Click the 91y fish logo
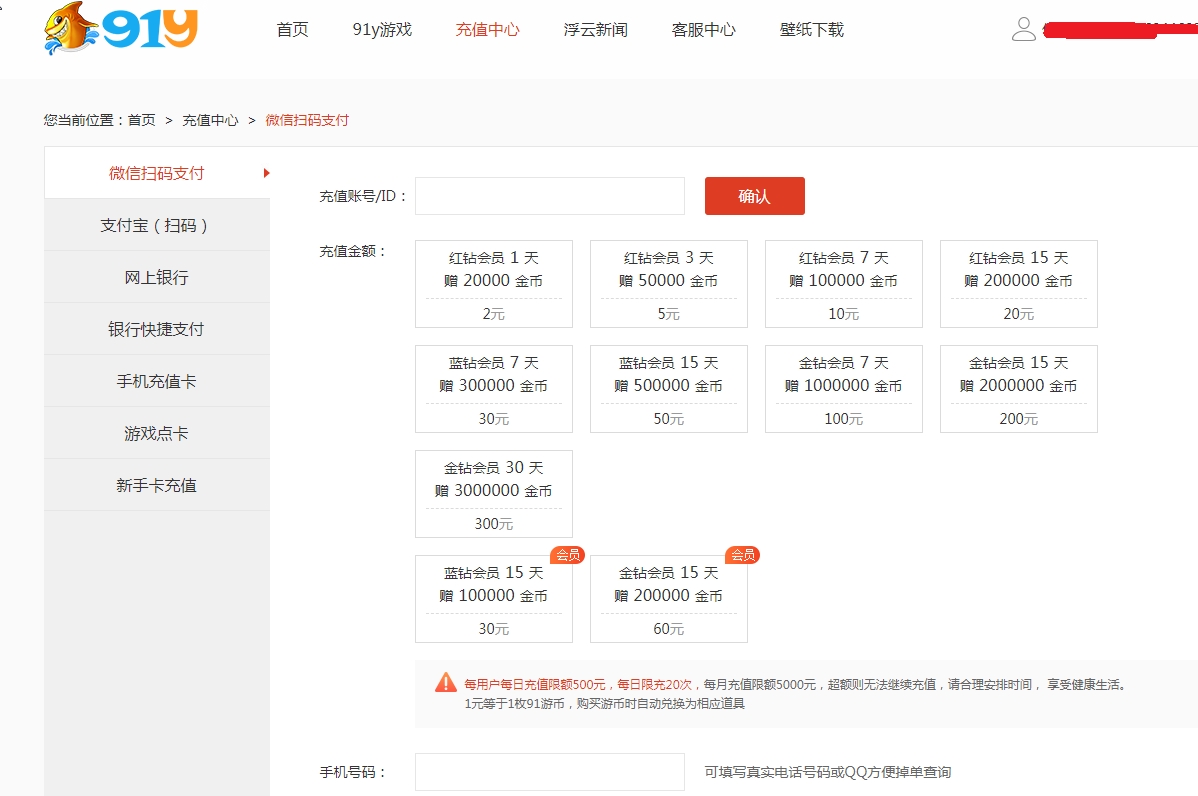 click(121, 30)
